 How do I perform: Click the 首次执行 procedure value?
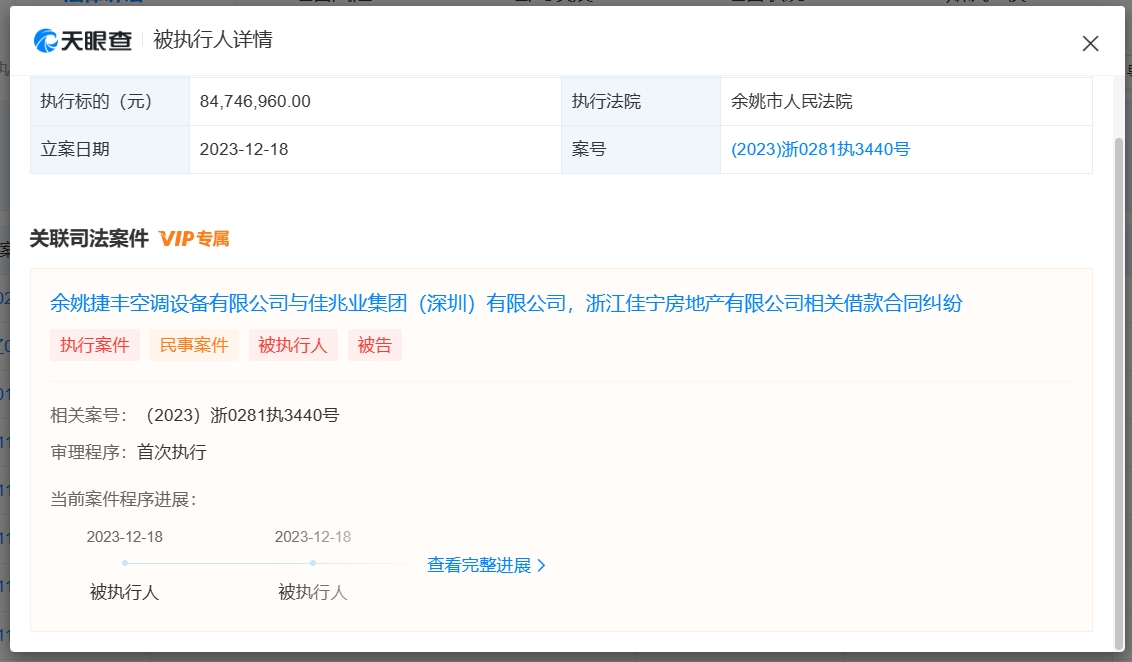(172, 453)
